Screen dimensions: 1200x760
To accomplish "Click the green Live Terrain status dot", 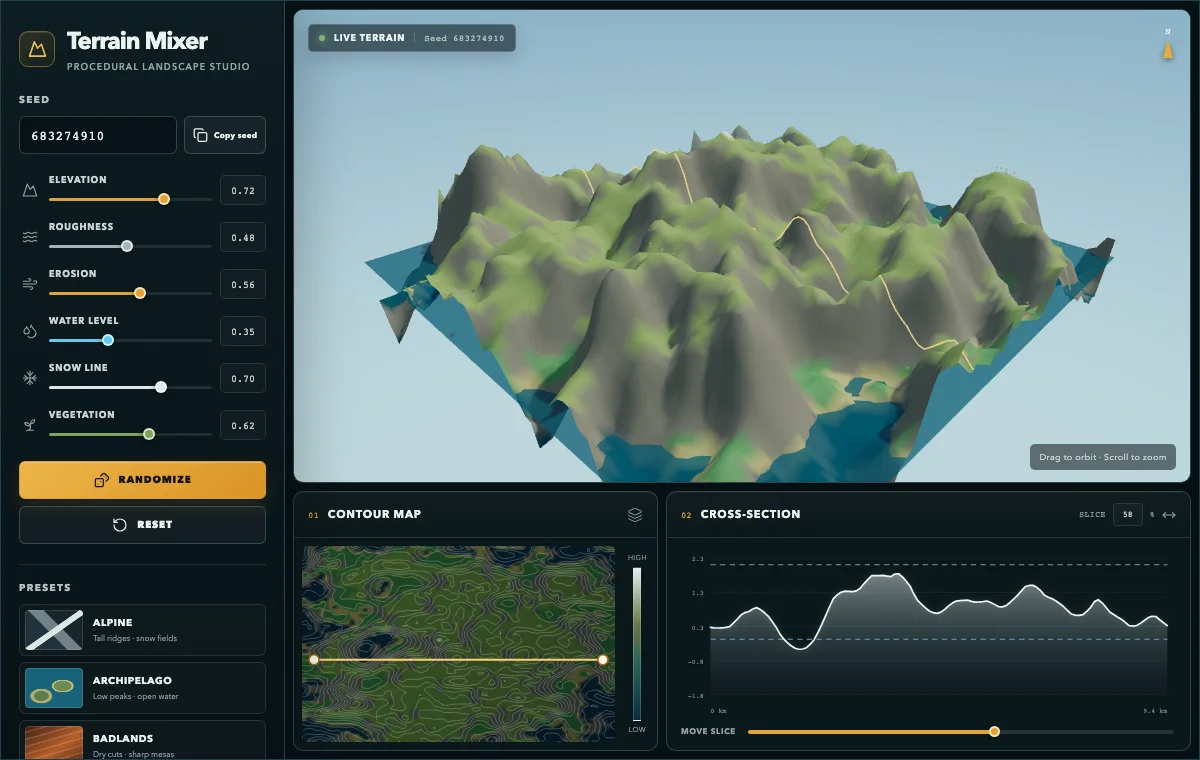I will [322, 38].
